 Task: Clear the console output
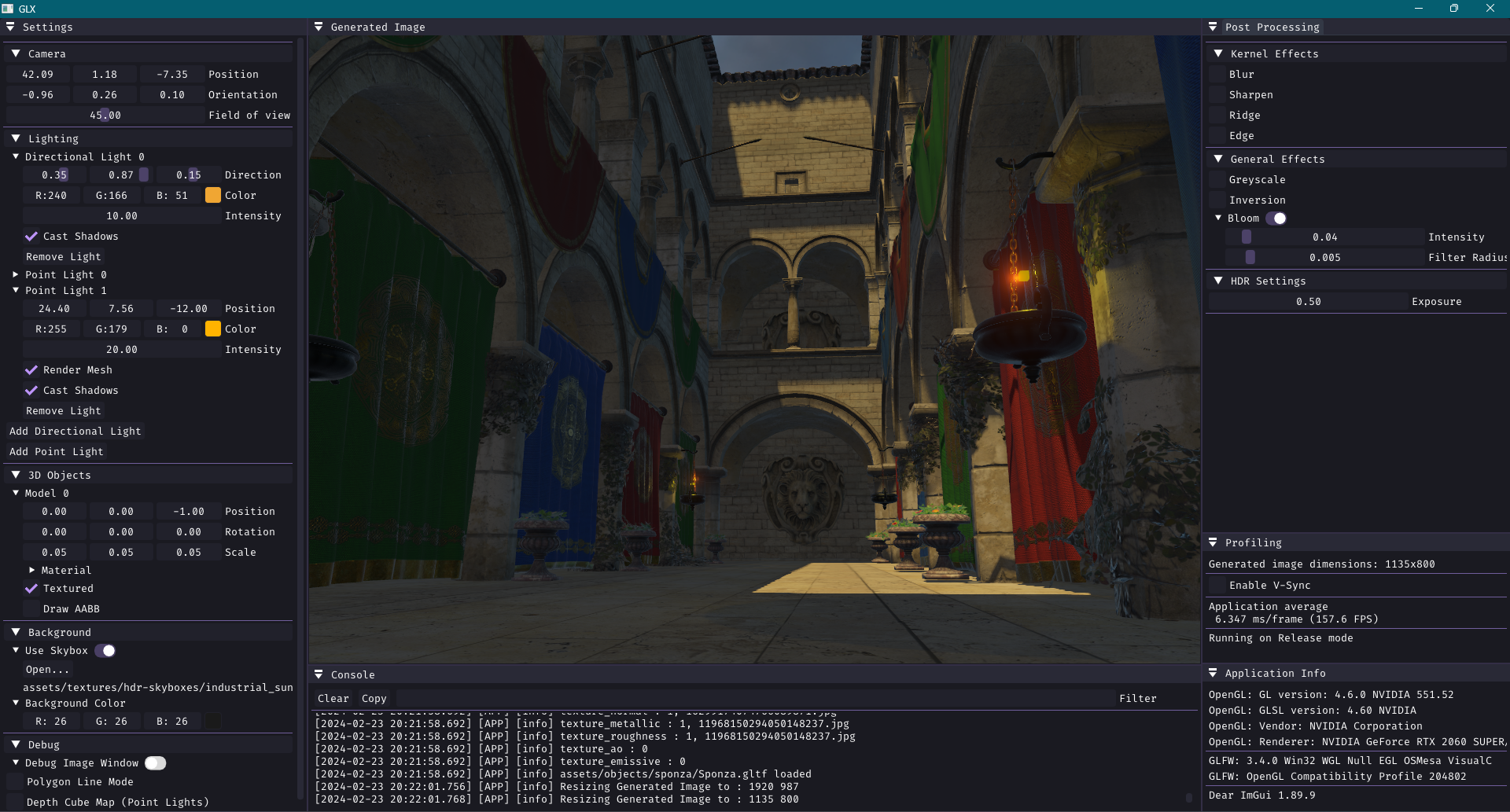point(333,698)
